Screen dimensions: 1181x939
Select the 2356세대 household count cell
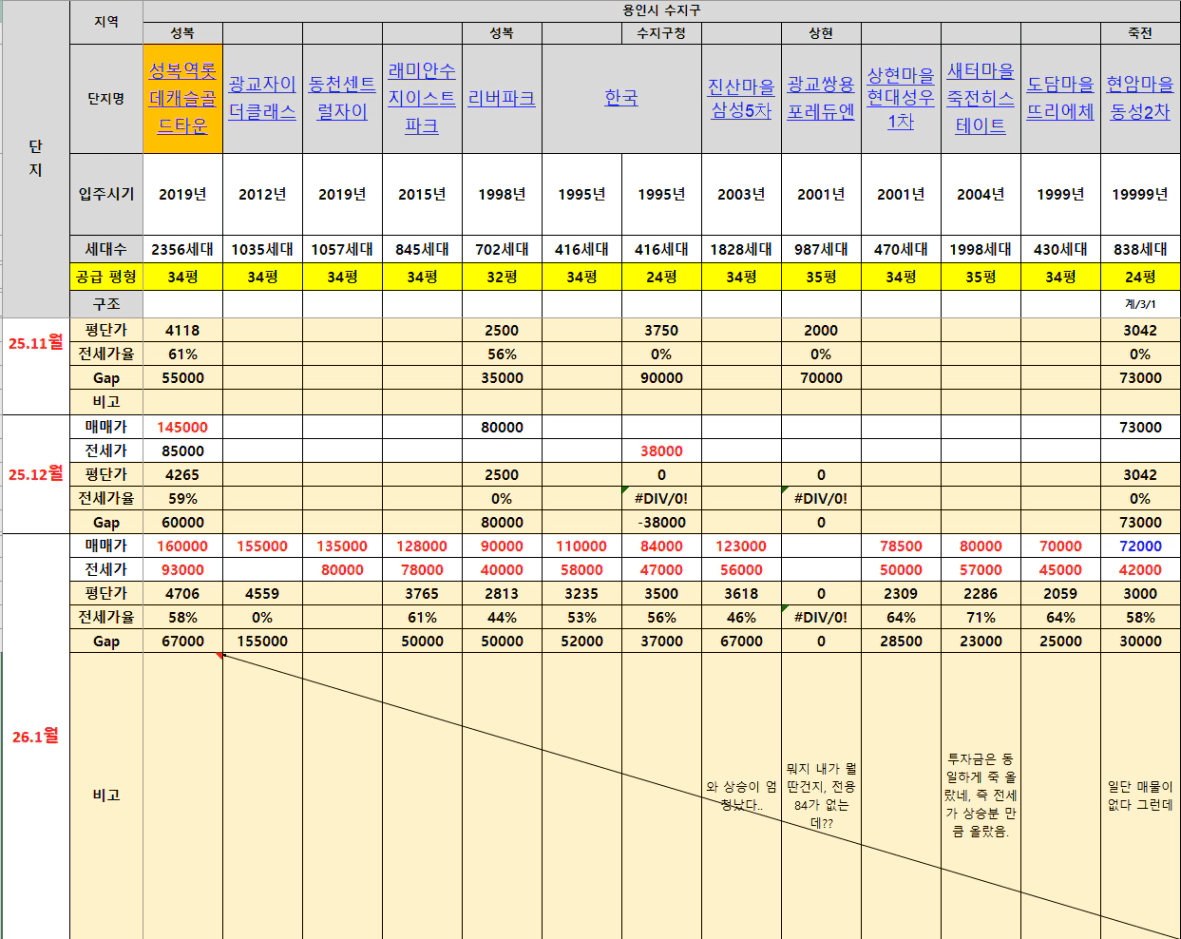(182, 250)
